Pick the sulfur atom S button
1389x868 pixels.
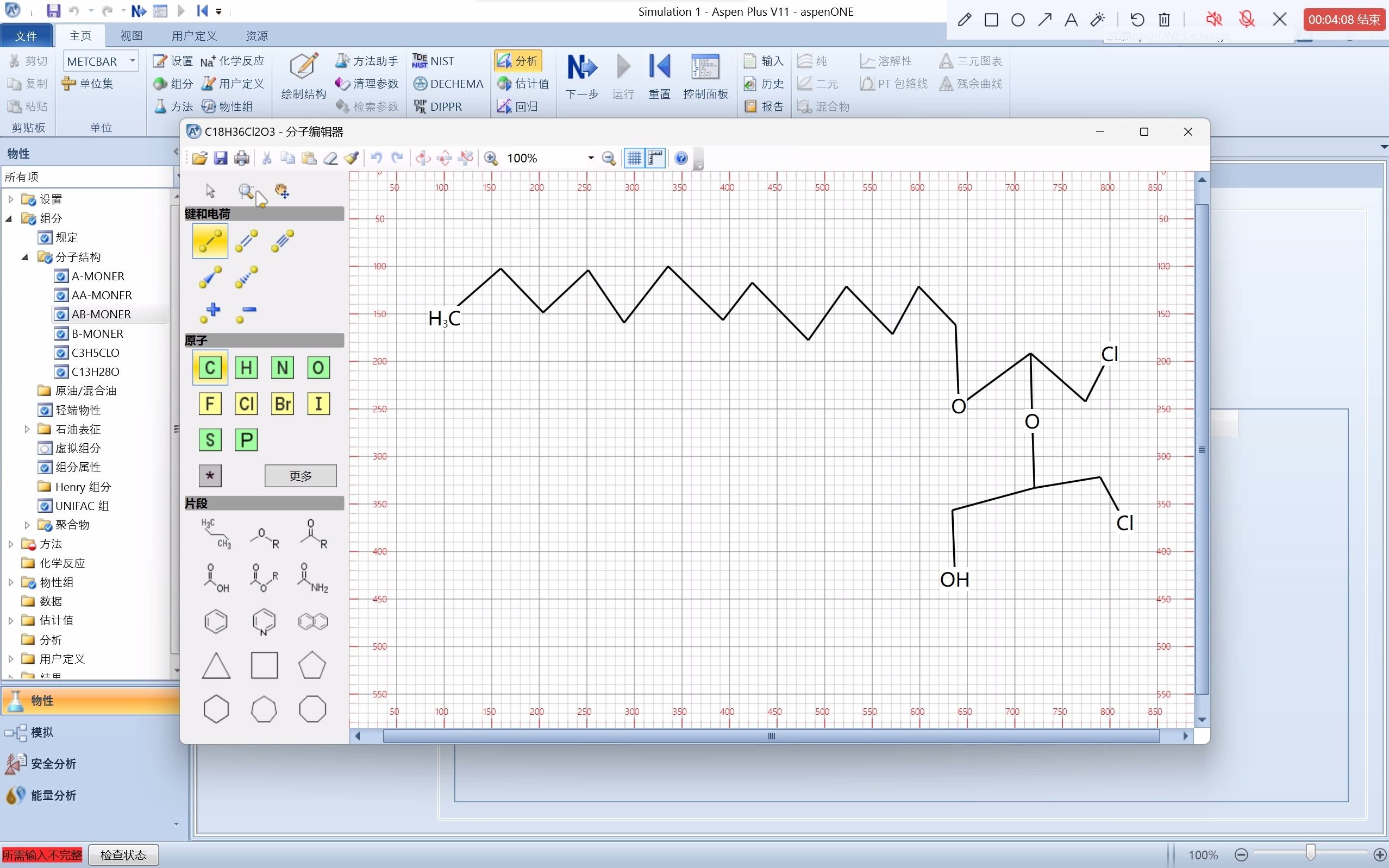(210, 440)
